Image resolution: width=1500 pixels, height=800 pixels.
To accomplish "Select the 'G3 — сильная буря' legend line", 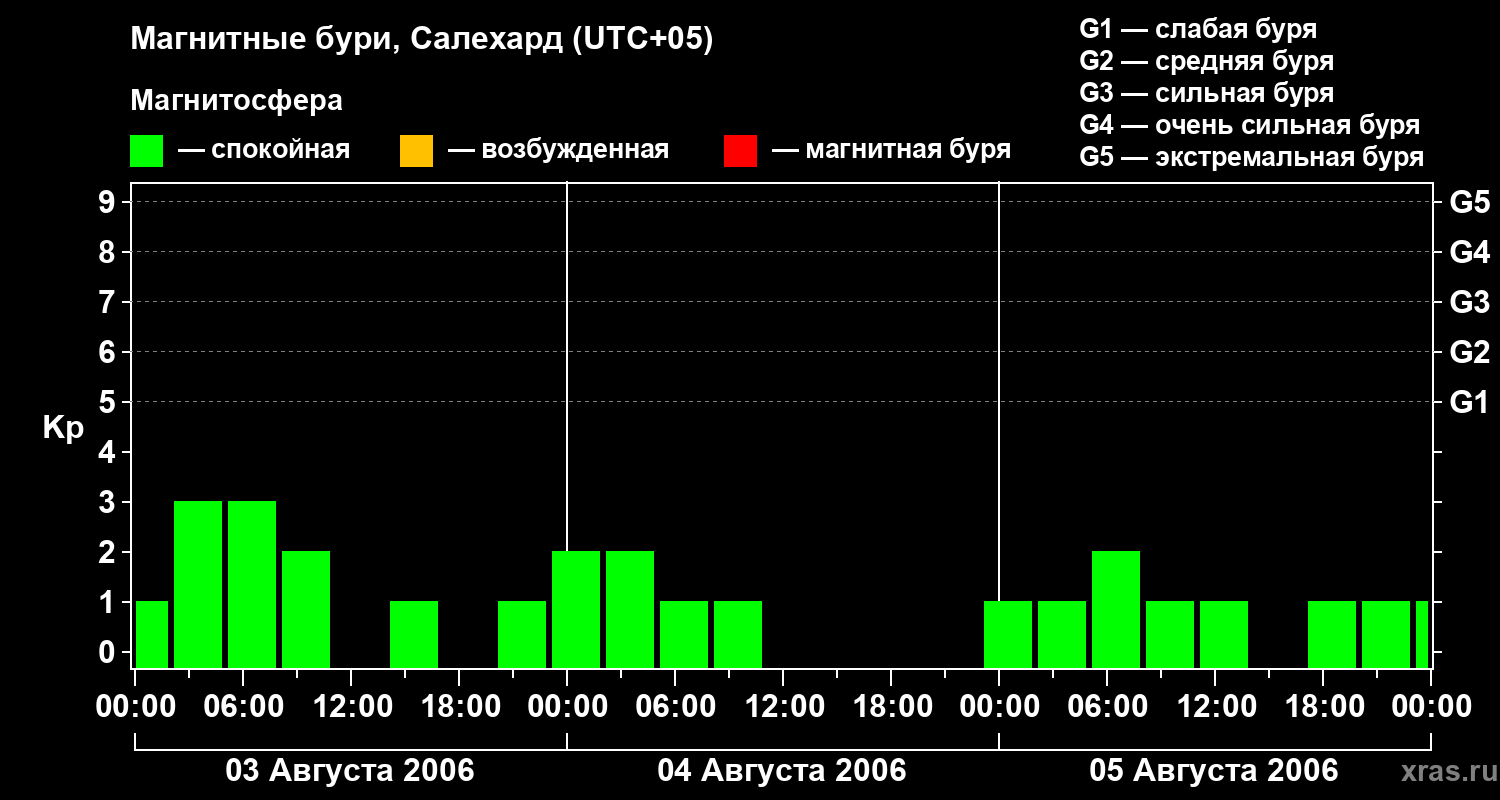I will tap(1207, 93).
